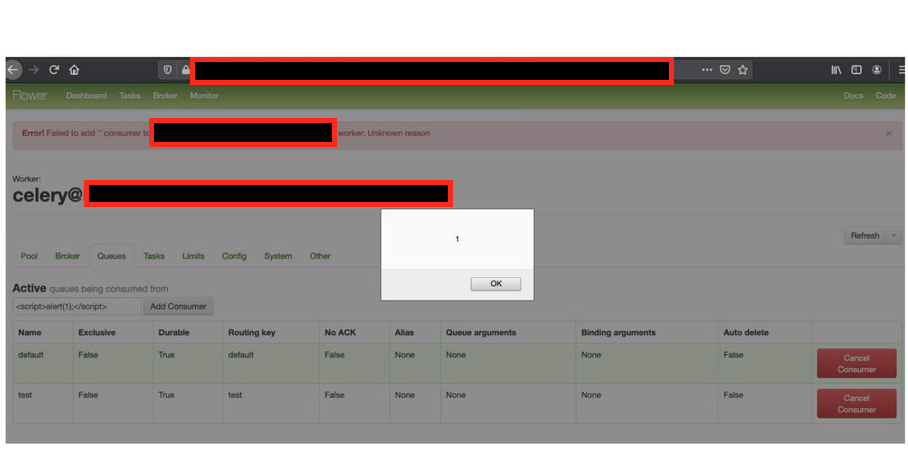Screen dimensions: 908x449
Task: Open the Config tab
Action: (x=234, y=256)
